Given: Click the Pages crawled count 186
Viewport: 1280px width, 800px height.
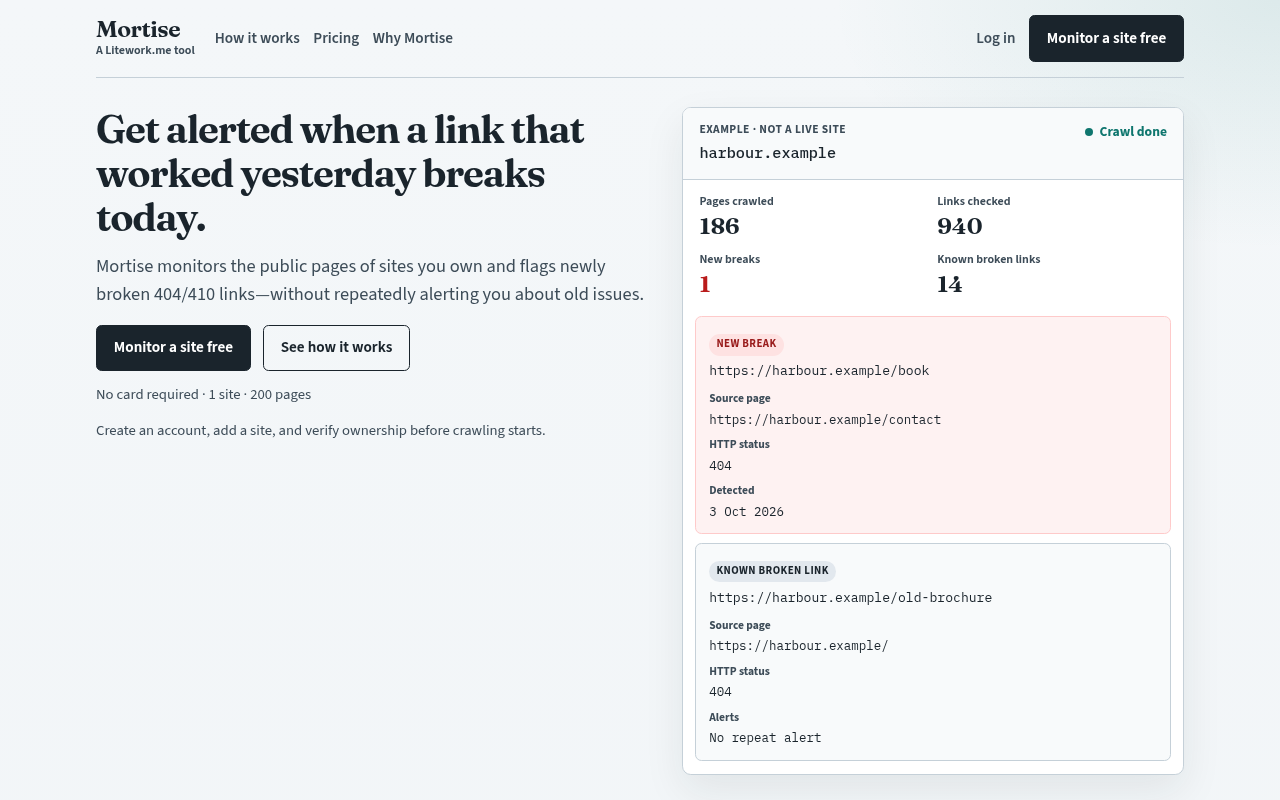Looking at the screenshot, I should click(x=719, y=227).
